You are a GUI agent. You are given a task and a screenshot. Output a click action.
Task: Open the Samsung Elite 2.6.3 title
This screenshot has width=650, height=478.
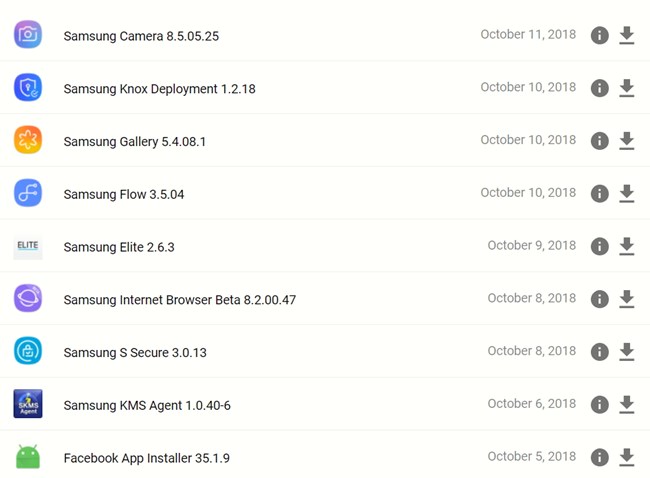tap(119, 247)
